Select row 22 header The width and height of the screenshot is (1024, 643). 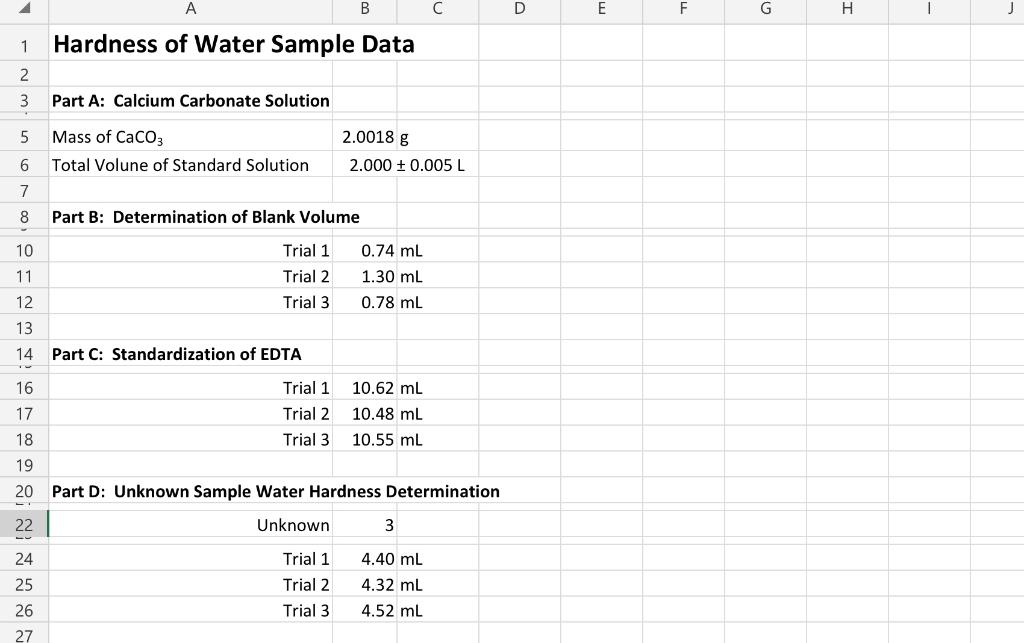[22, 525]
